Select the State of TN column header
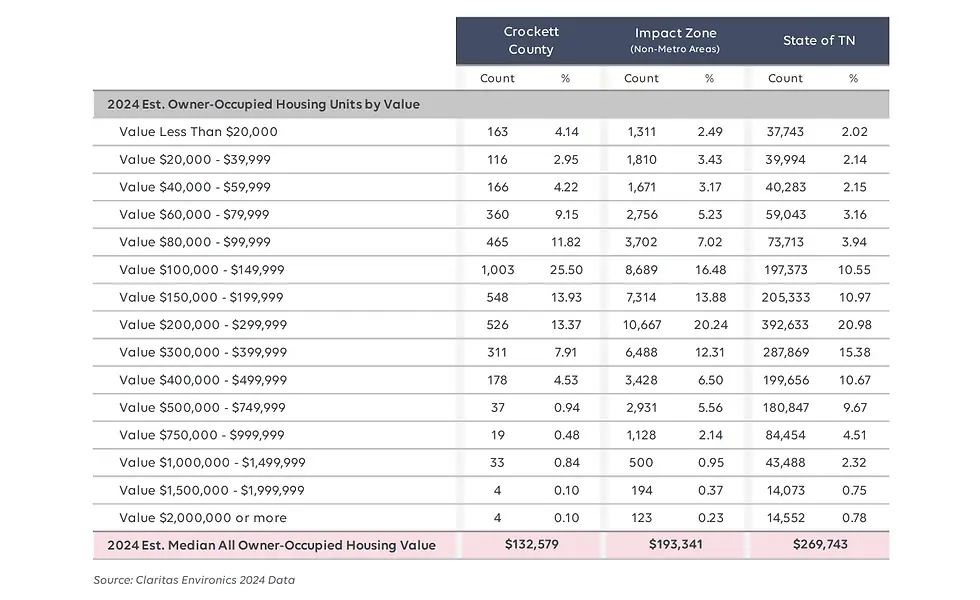 (x=819, y=40)
